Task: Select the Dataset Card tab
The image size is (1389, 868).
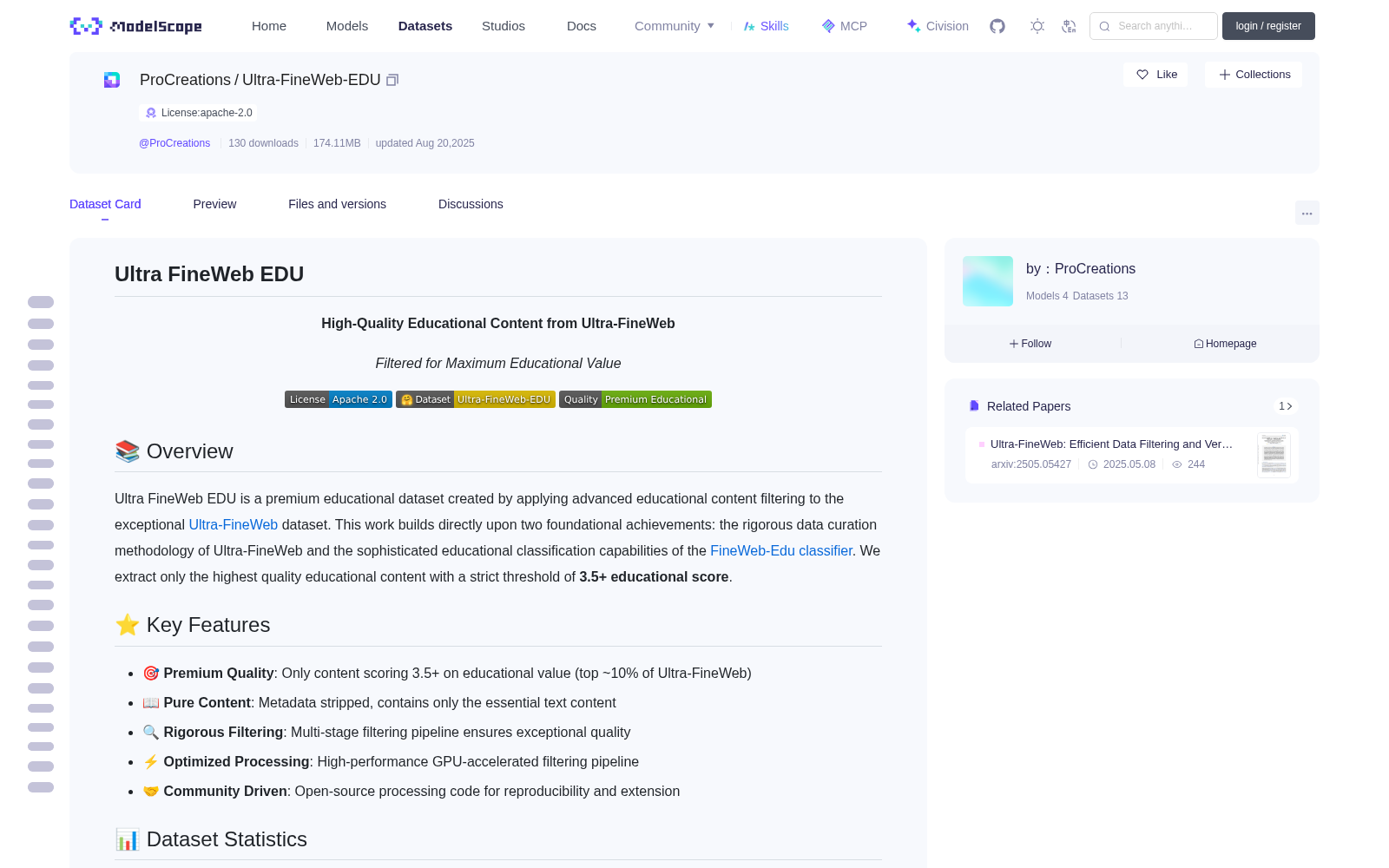Action: point(105,204)
